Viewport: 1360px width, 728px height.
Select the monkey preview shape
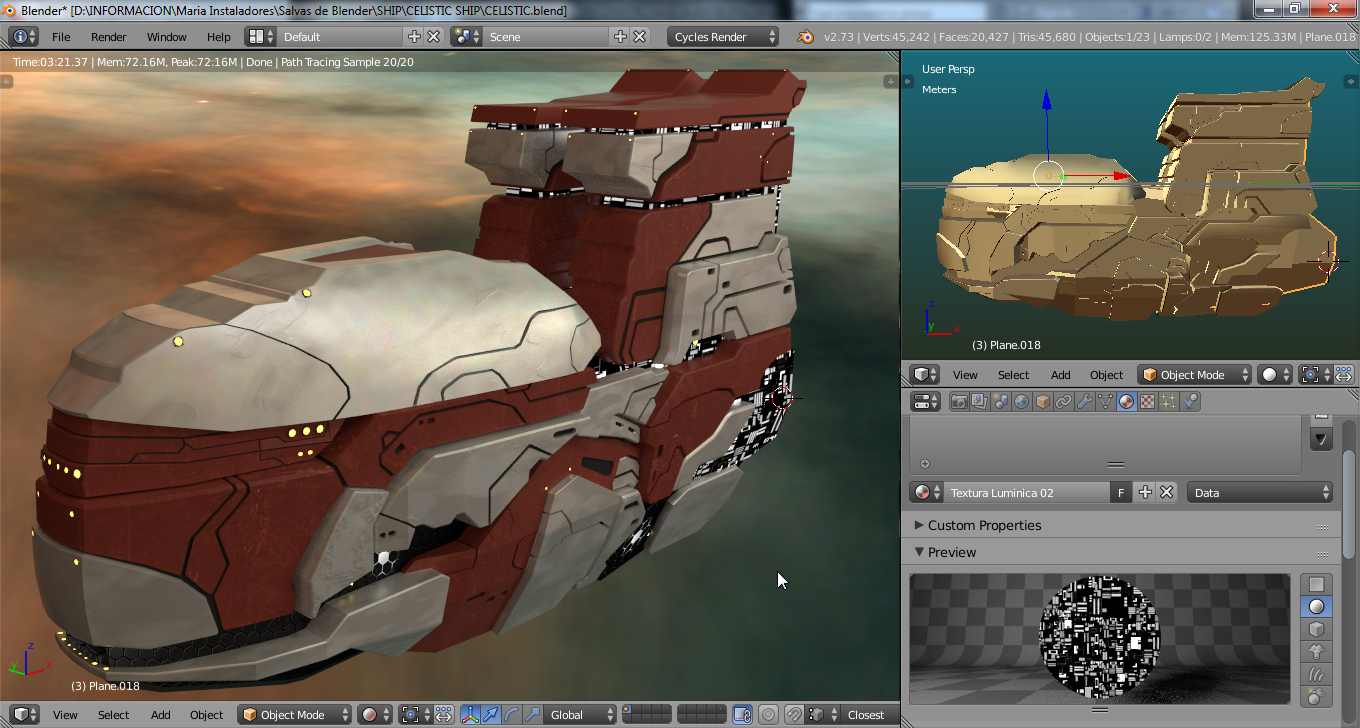(1317, 651)
